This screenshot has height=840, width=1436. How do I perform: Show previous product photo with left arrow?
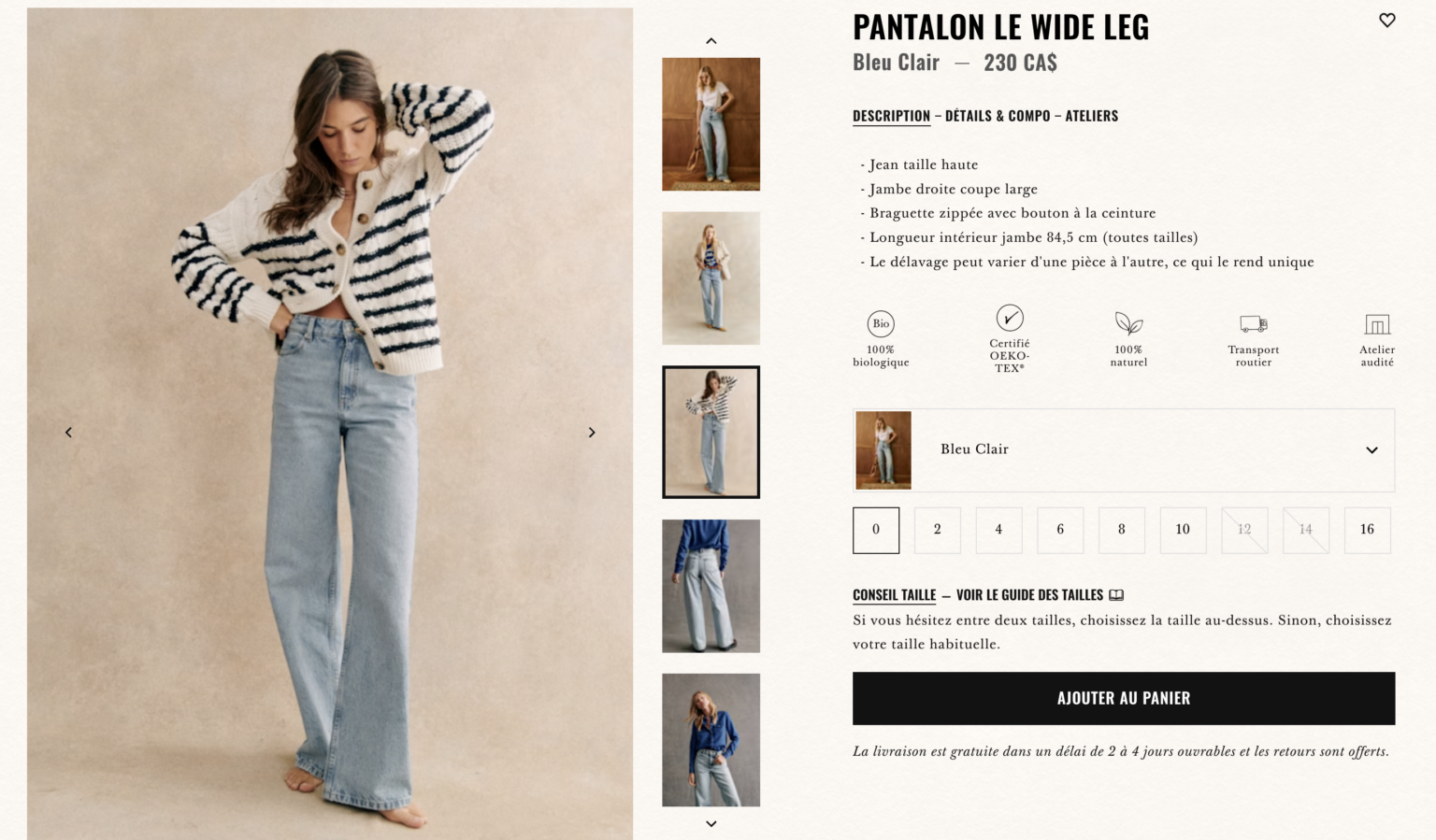click(68, 433)
